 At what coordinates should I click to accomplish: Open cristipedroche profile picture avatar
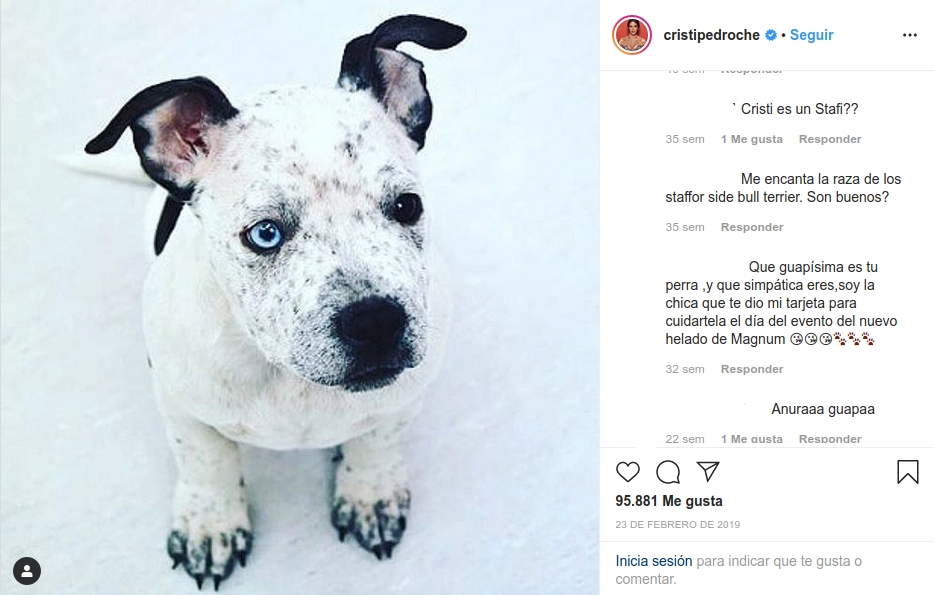[x=632, y=35]
